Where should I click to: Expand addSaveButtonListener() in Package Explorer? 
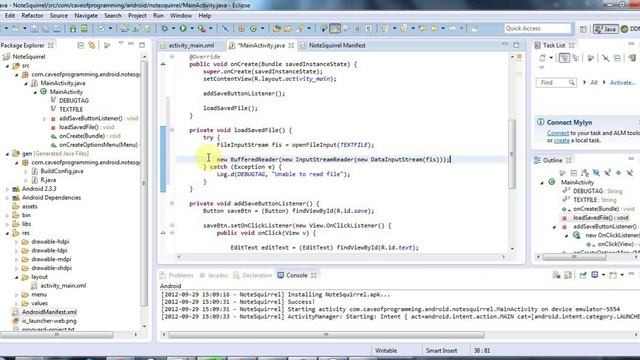[x=44, y=119]
